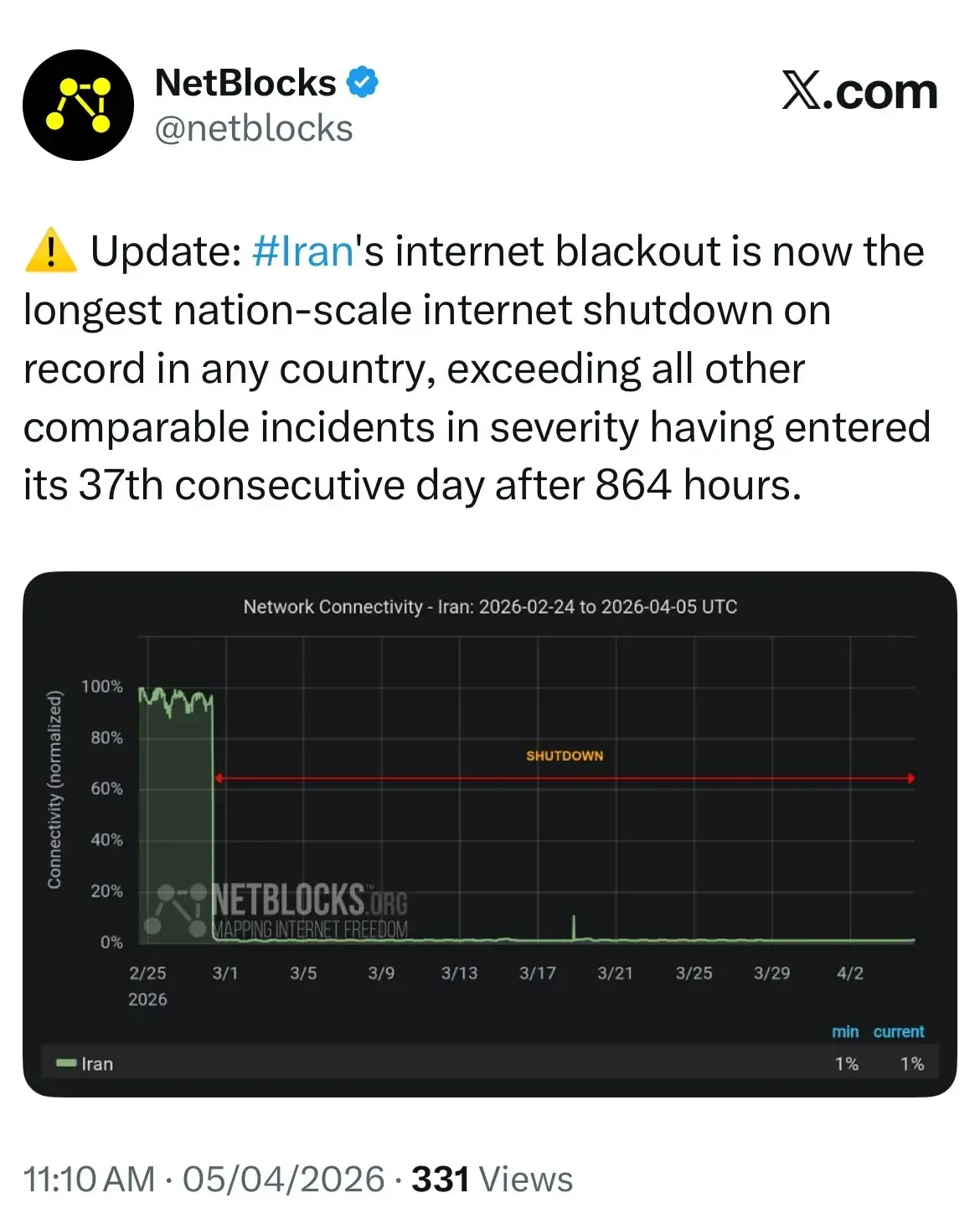Viewport: 980px width, 1224px height.
Task: Open the #Iran hashtag link
Action: pos(302,251)
